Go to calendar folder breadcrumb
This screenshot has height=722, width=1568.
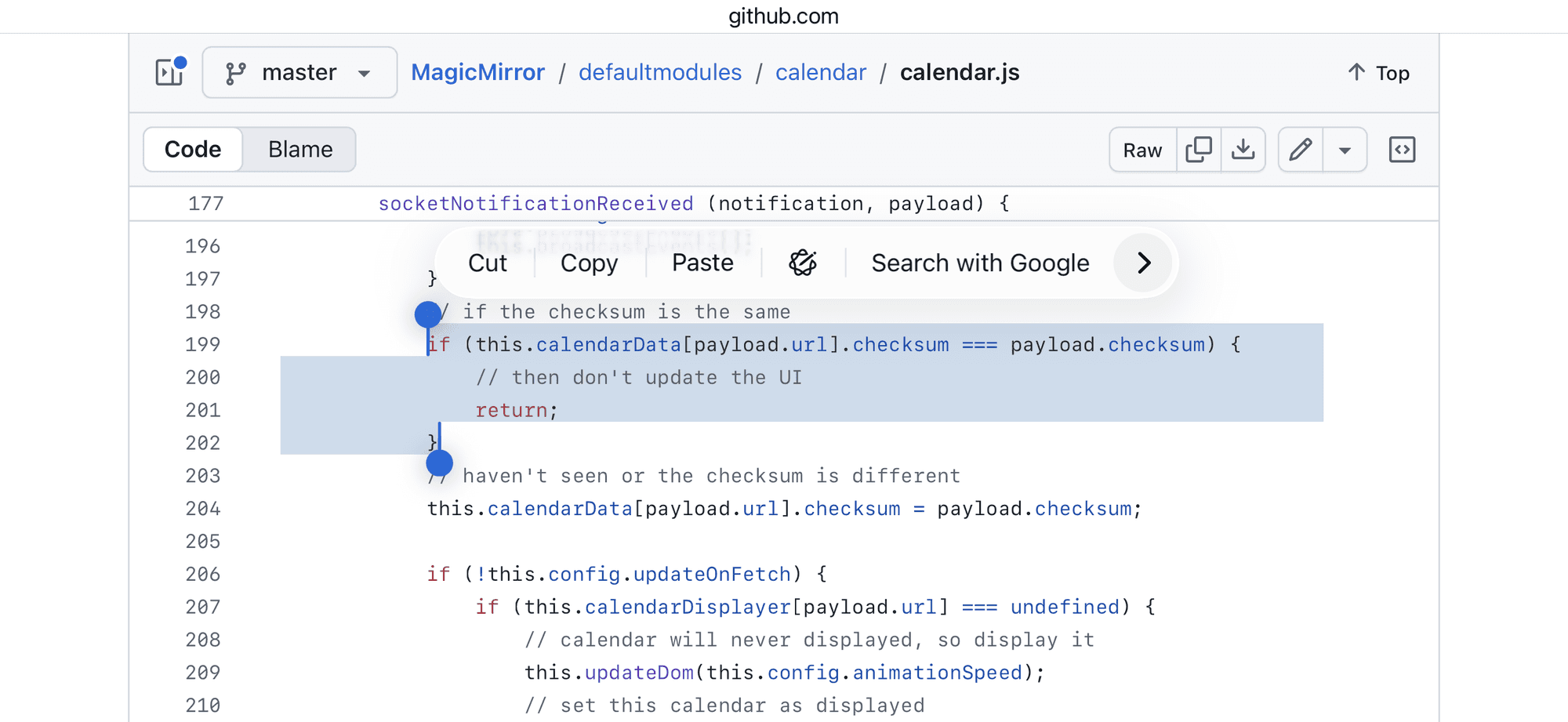[x=821, y=72]
